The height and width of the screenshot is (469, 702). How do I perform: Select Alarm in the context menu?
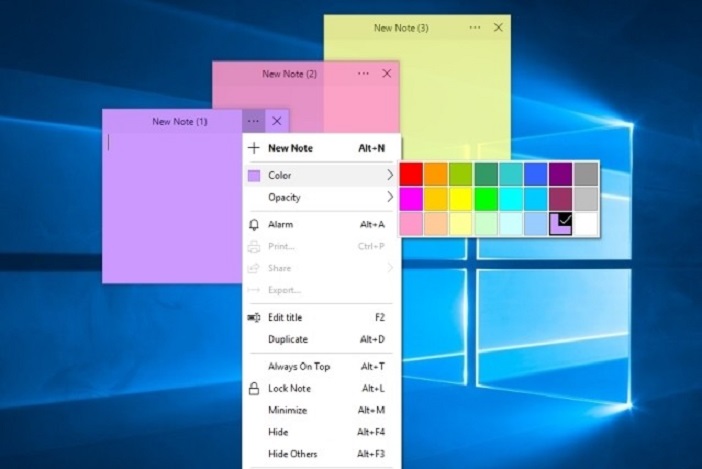pos(322,224)
